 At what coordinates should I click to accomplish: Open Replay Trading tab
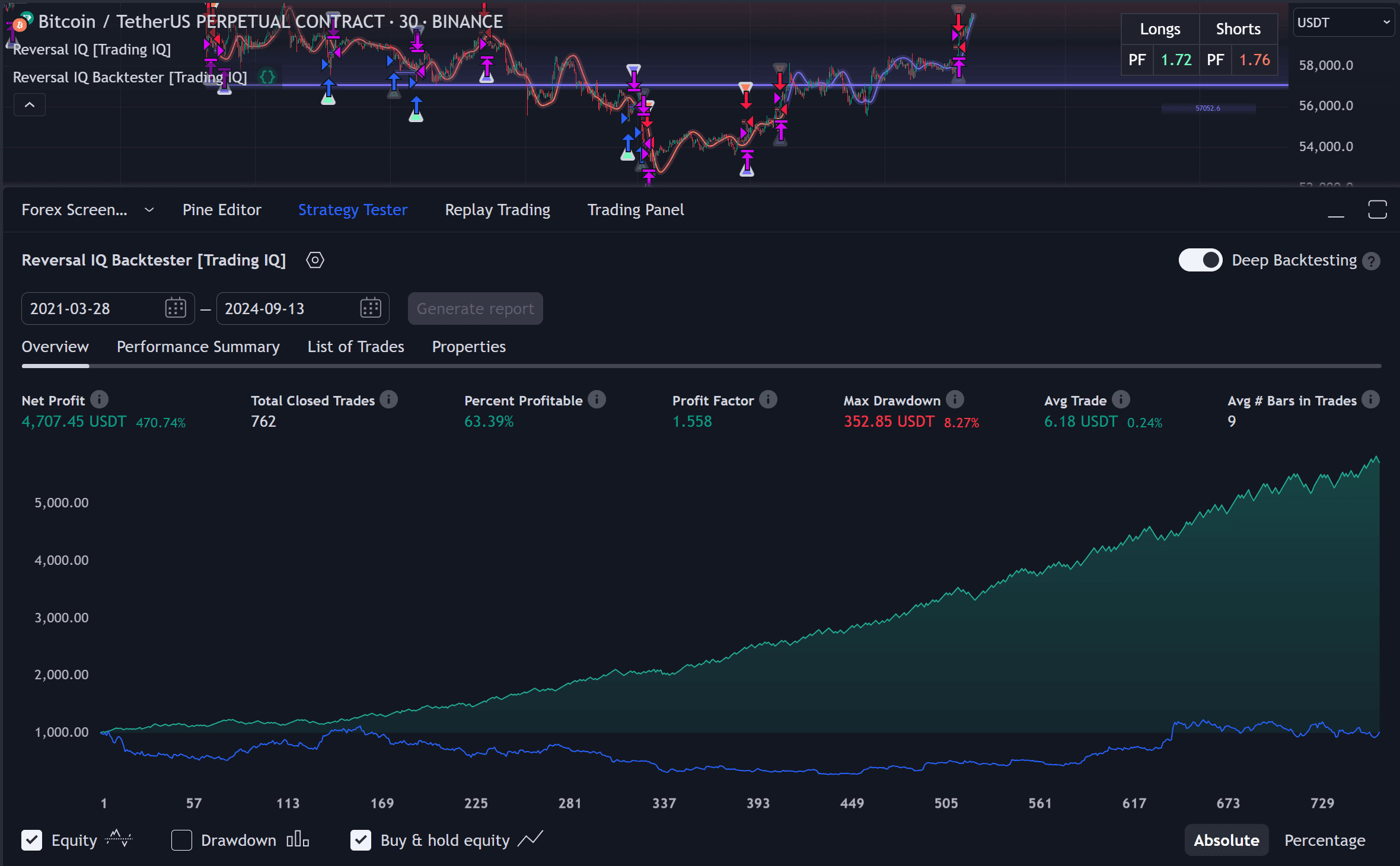tap(498, 210)
